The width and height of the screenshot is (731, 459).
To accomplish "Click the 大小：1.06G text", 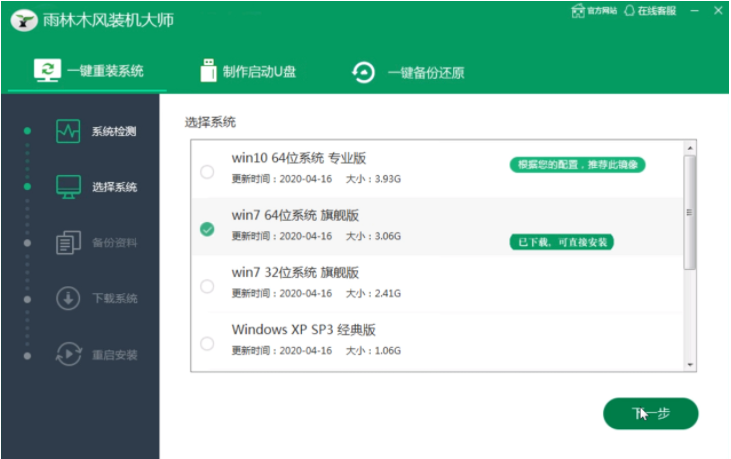I will [373, 350].
